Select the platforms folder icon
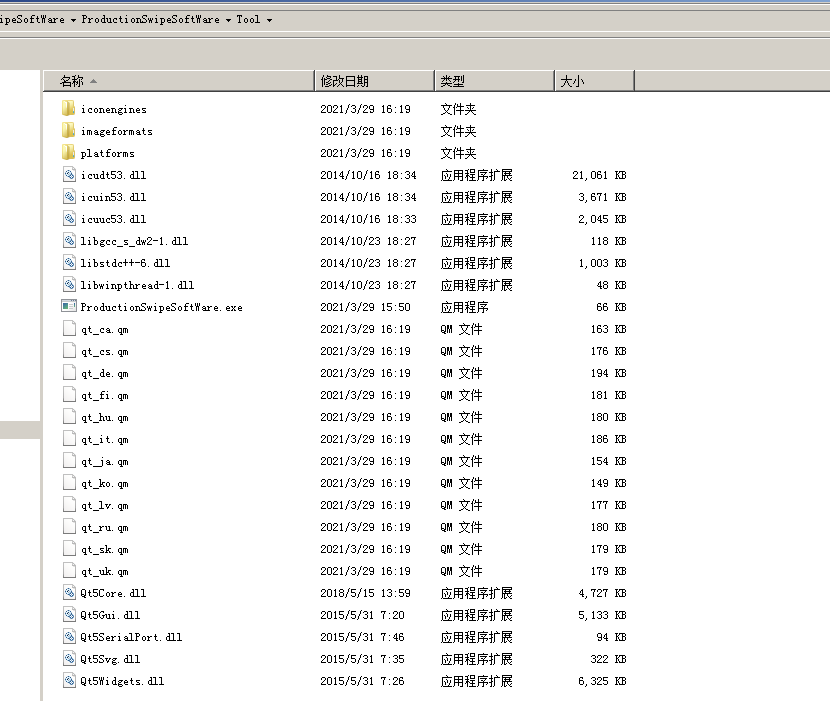The image size is (830, 701). [x=68, y=152]
